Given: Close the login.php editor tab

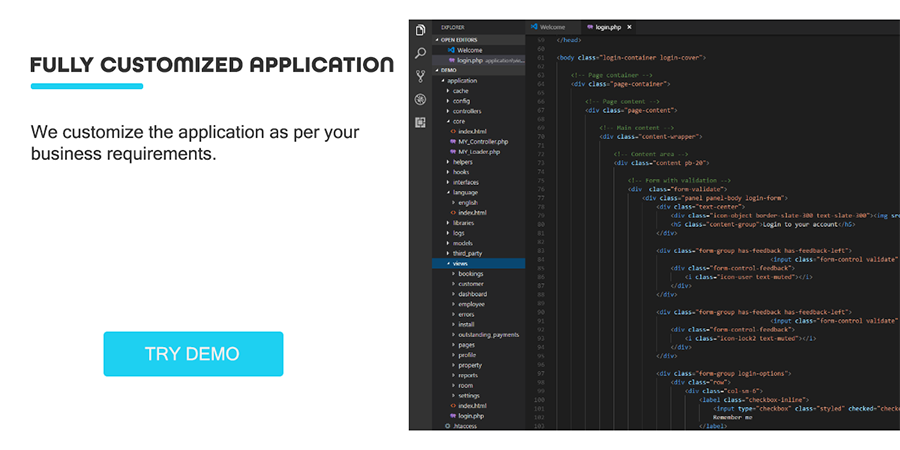Looking at the screenshot, I should click(629, 27).
